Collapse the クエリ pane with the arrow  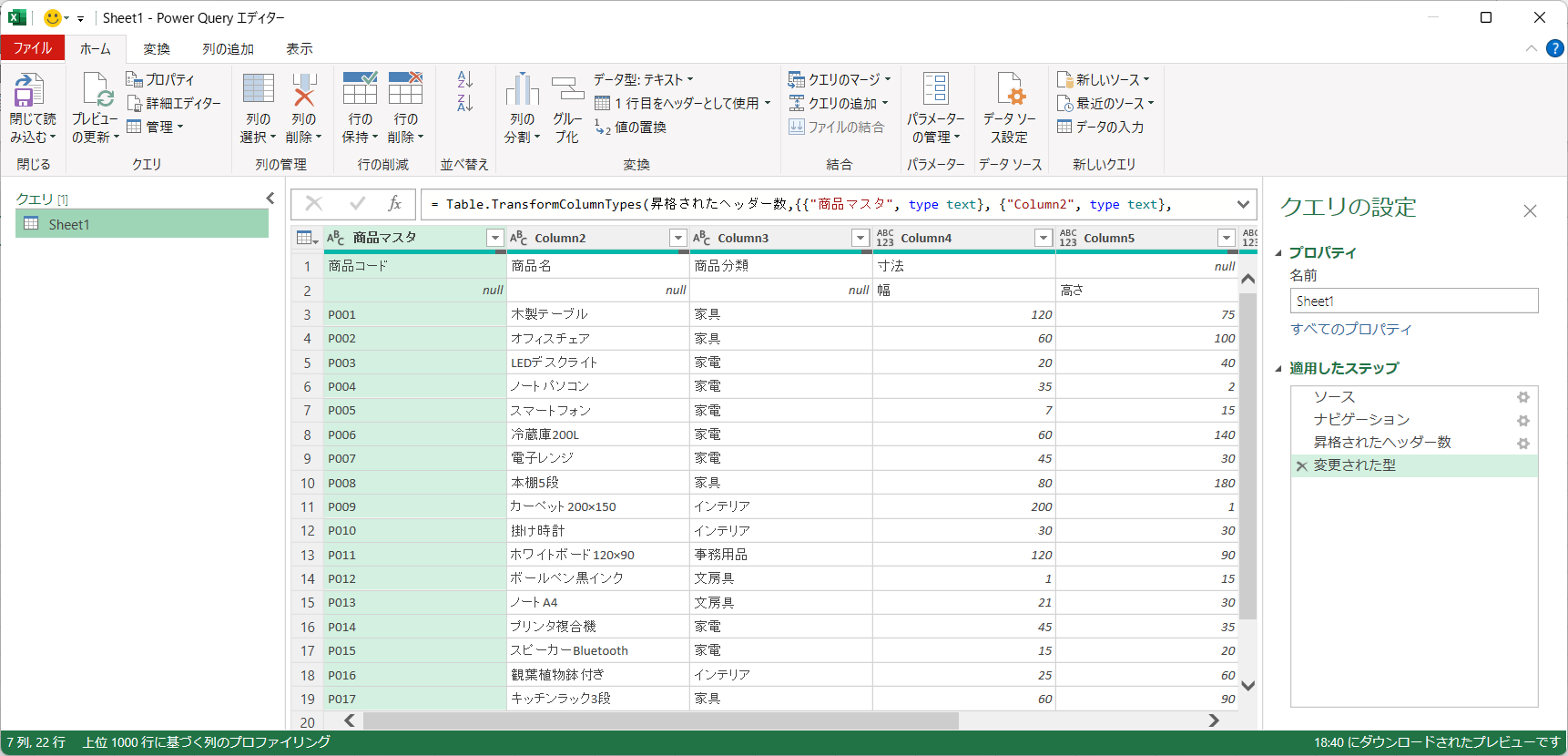pos(270,198)
